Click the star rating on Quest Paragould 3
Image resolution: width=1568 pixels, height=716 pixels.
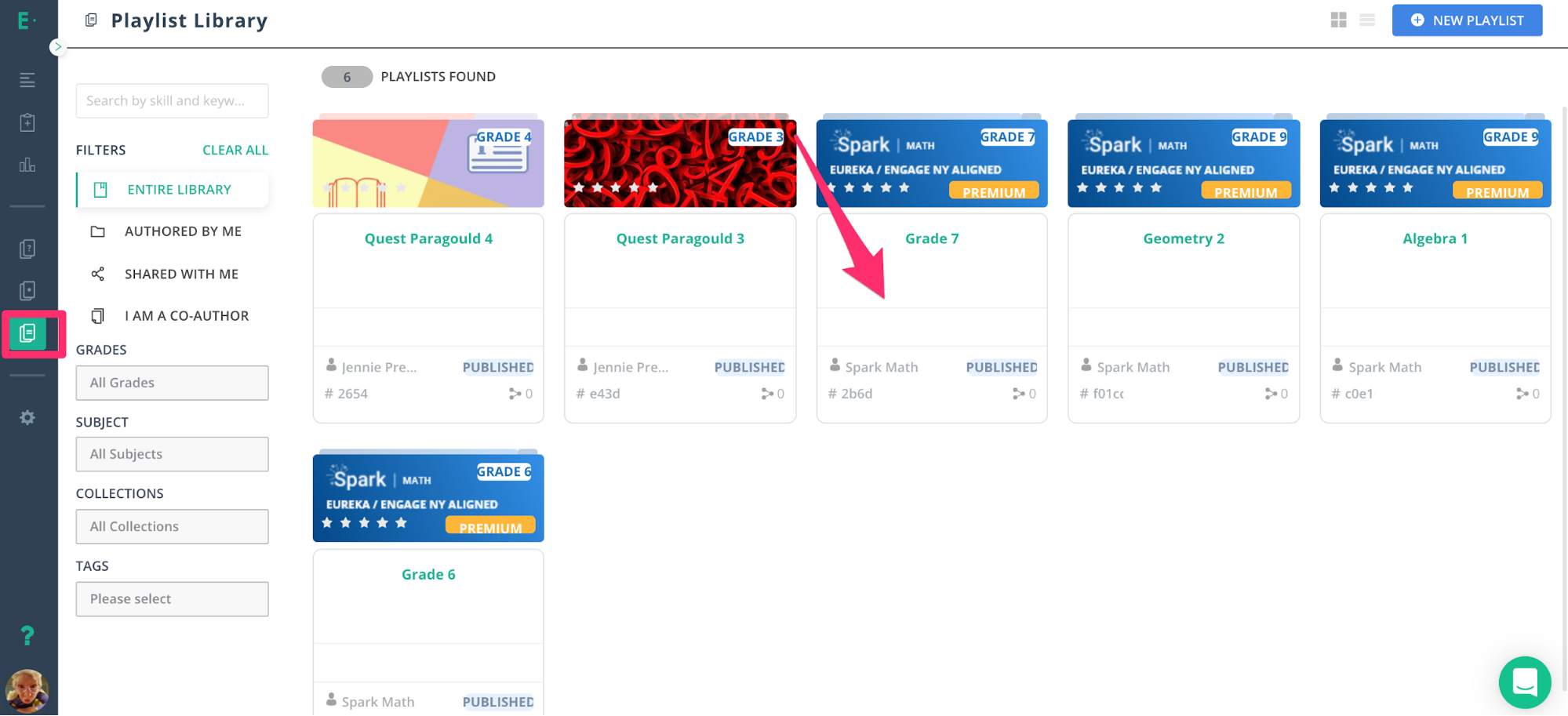(616, 187)
